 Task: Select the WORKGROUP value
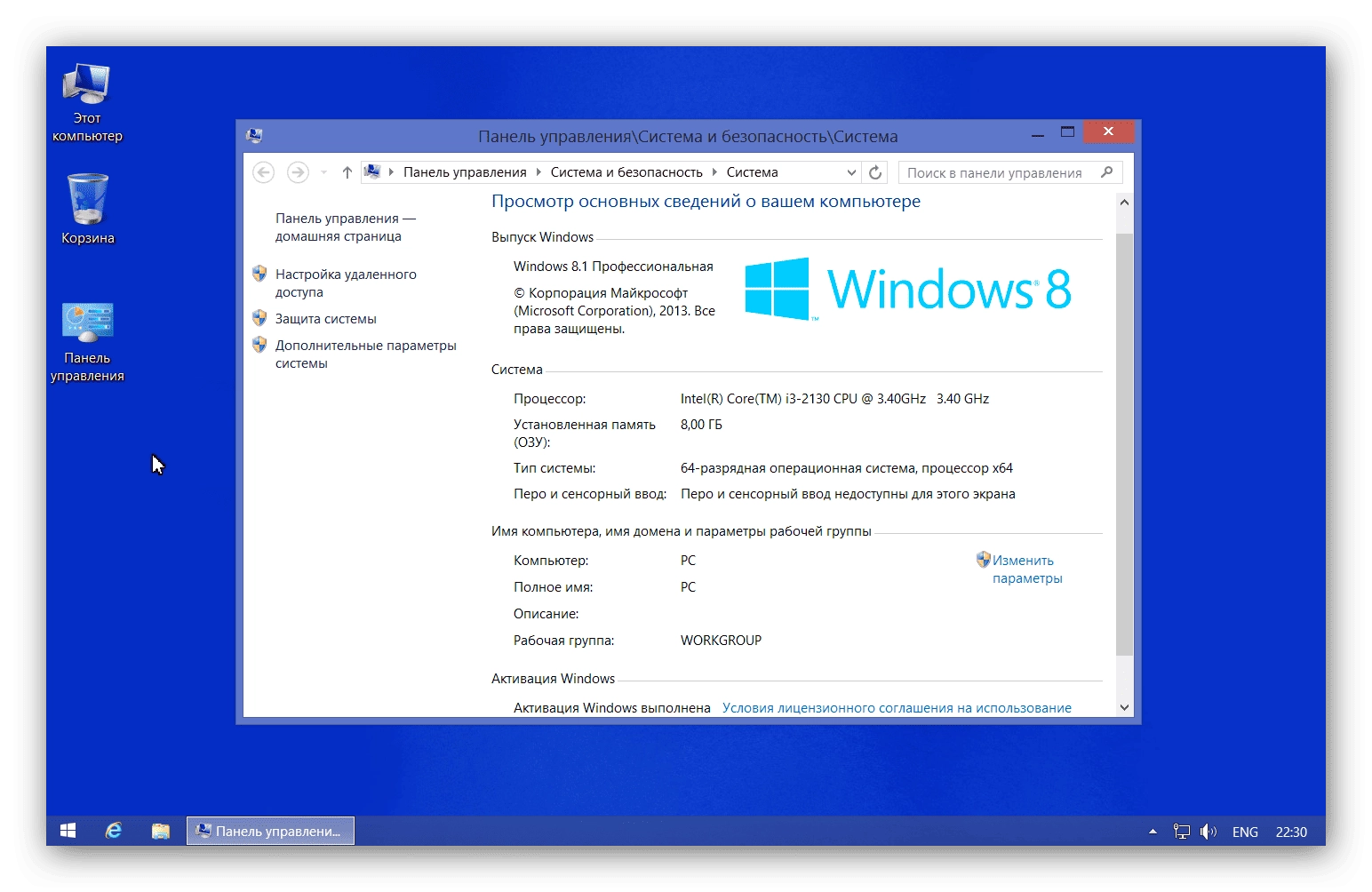721,641
